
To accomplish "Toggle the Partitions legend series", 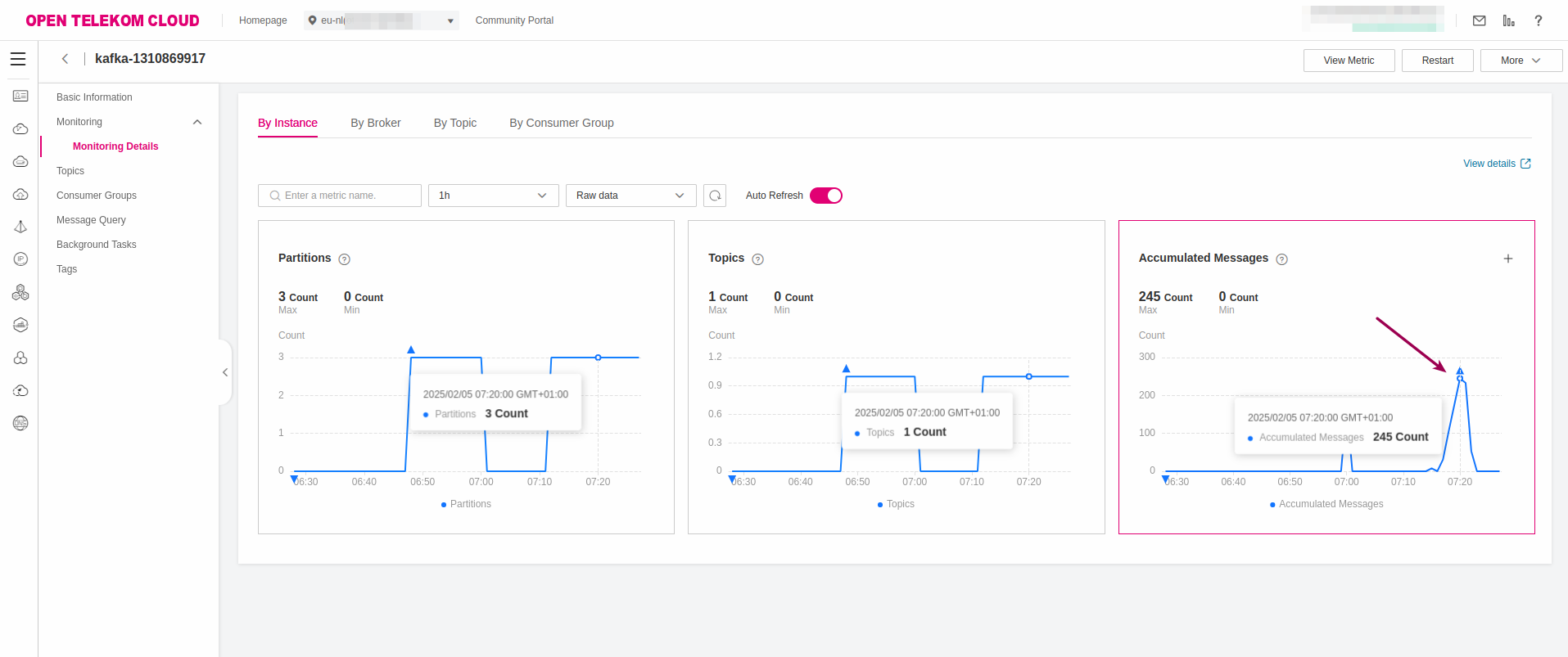I will 466,504.
